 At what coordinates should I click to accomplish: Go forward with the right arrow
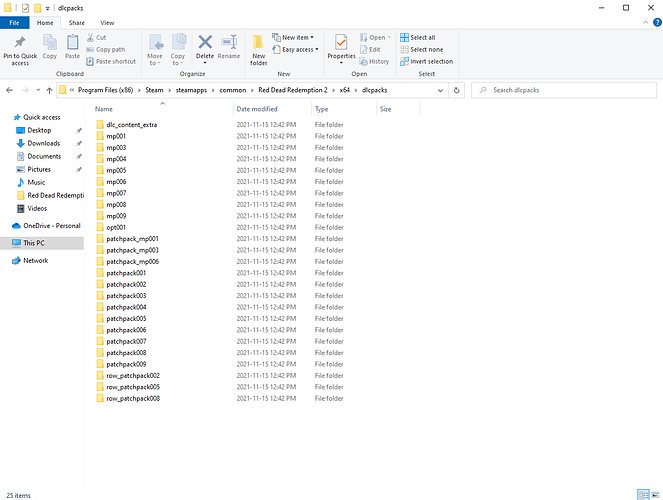pos(25,90)
